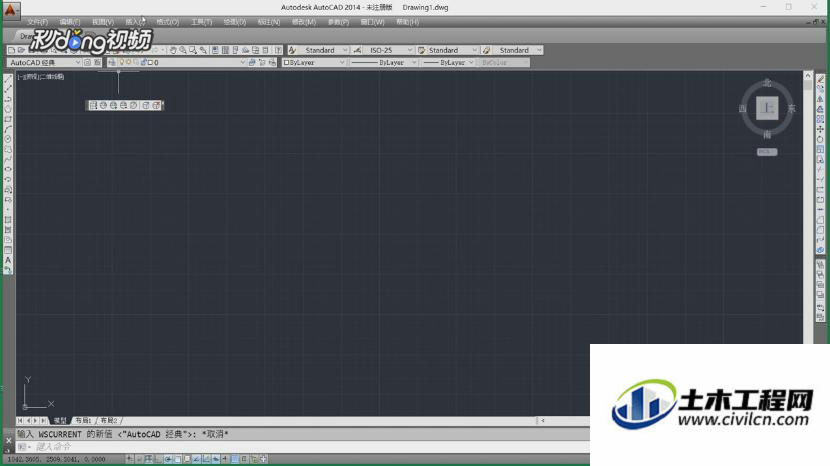Click the vertical scrollbar up arrow
The width and height of the screenshot is (830, 466).
pos(808,76)
